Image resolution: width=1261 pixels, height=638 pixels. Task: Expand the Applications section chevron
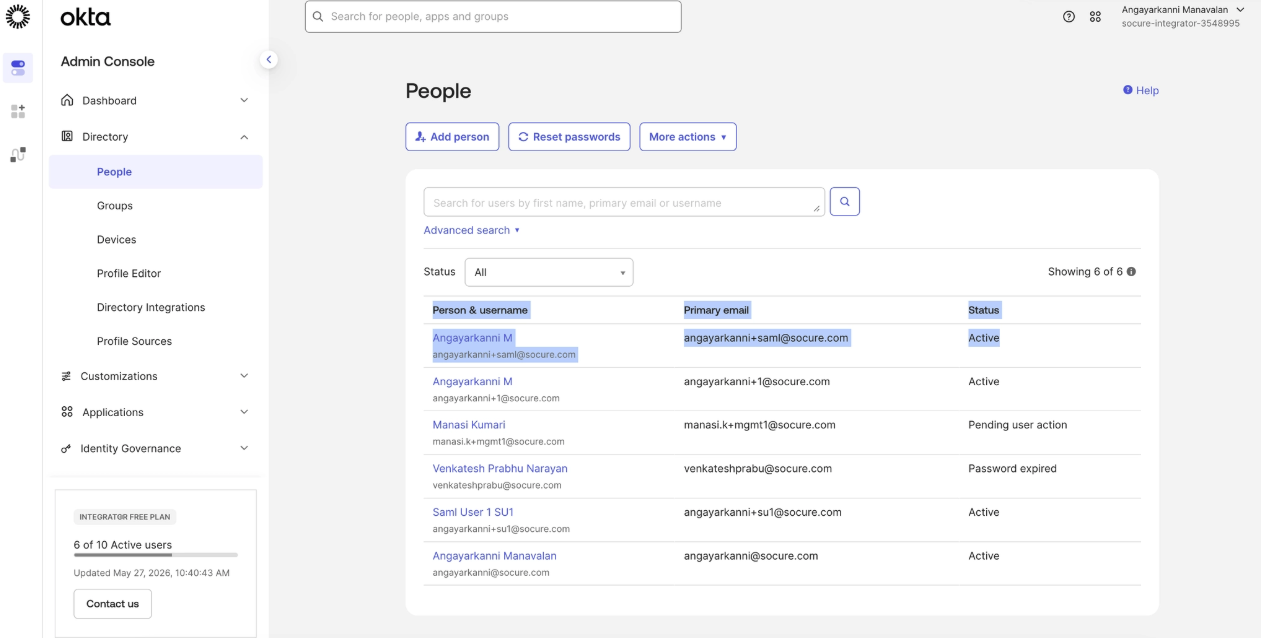tap(244, 412)
